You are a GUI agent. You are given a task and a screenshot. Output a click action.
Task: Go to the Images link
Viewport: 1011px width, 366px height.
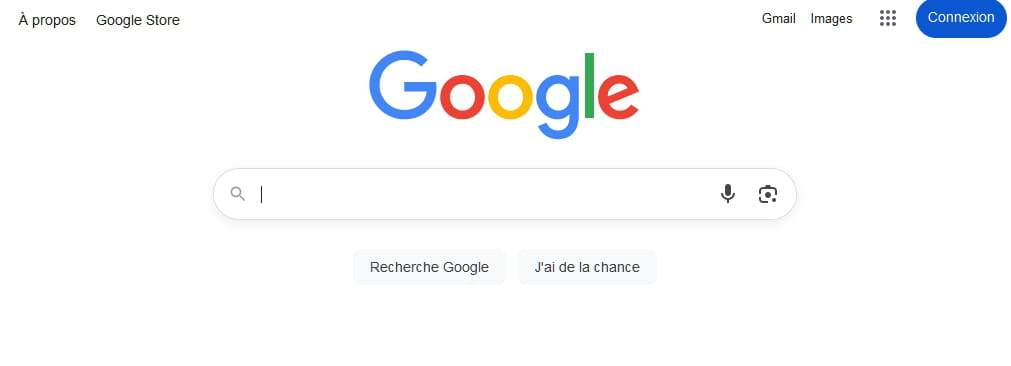pos(831,19)
